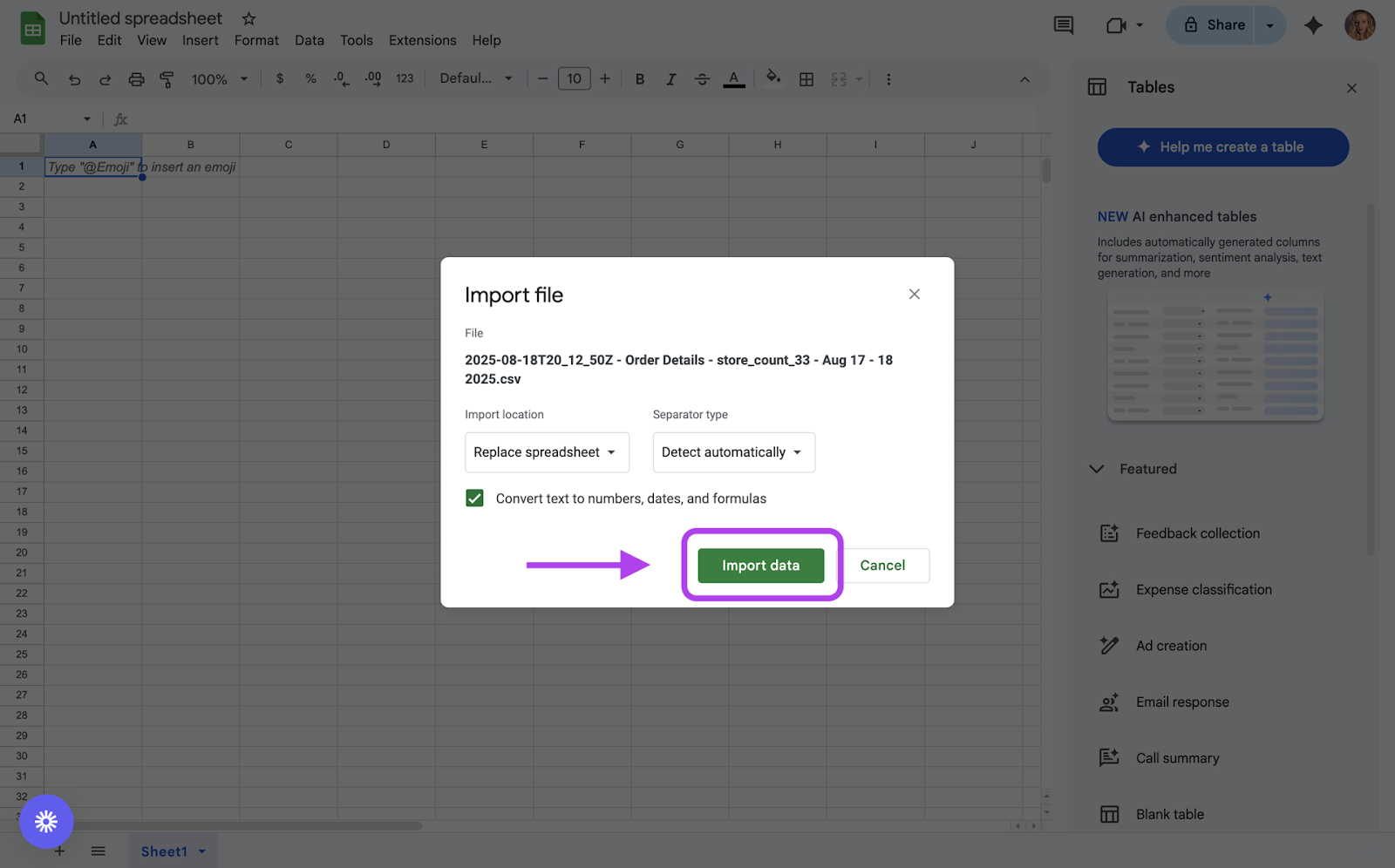Click the Import data button
The height and width of the screenshot is (868, 1395).
760,566
